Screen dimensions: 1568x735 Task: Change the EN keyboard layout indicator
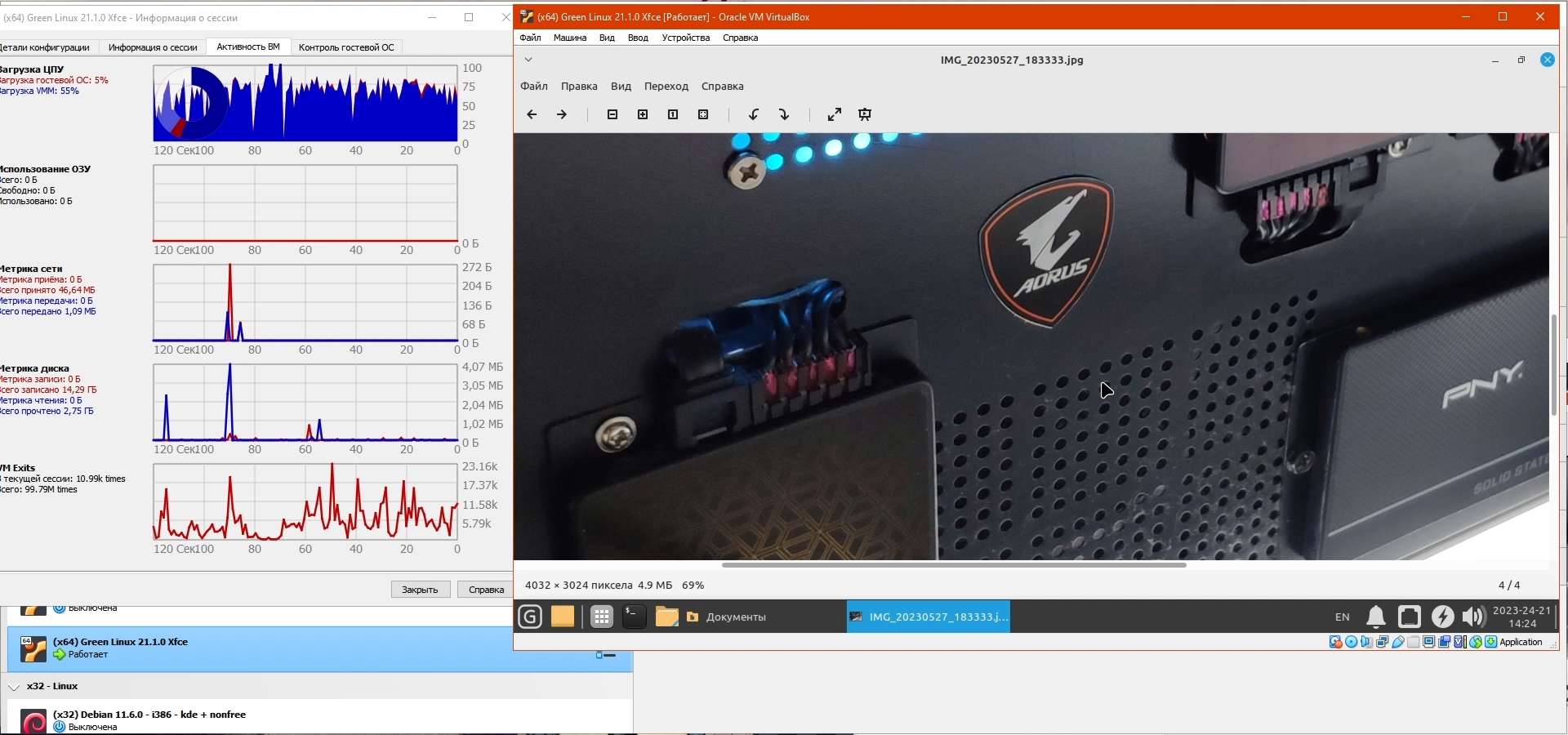(x=1343, y=617)
